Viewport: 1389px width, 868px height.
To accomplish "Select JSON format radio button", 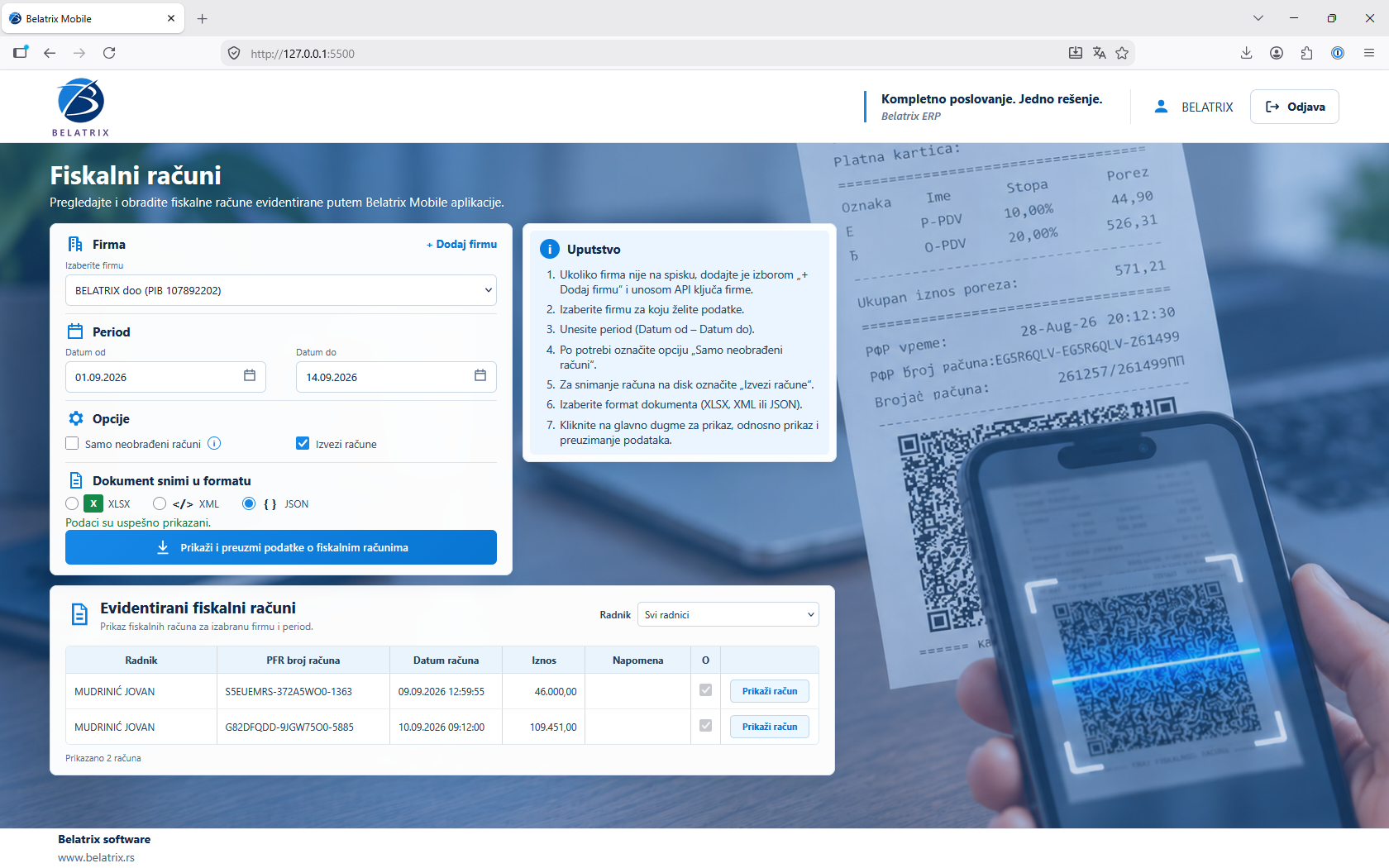I will [x=249, y=503].
